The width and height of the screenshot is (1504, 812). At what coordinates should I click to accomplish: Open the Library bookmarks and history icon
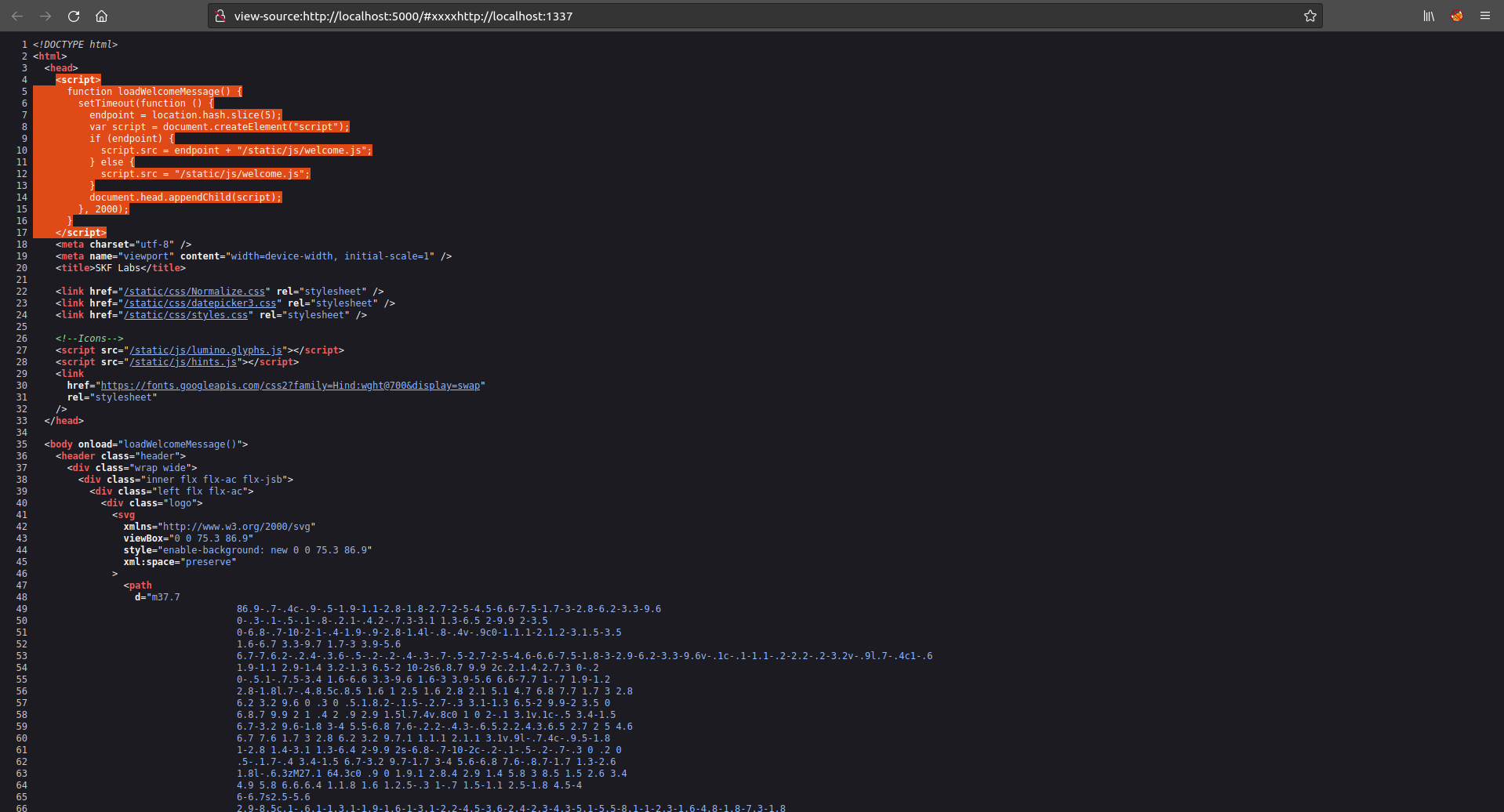[1429, 16]
